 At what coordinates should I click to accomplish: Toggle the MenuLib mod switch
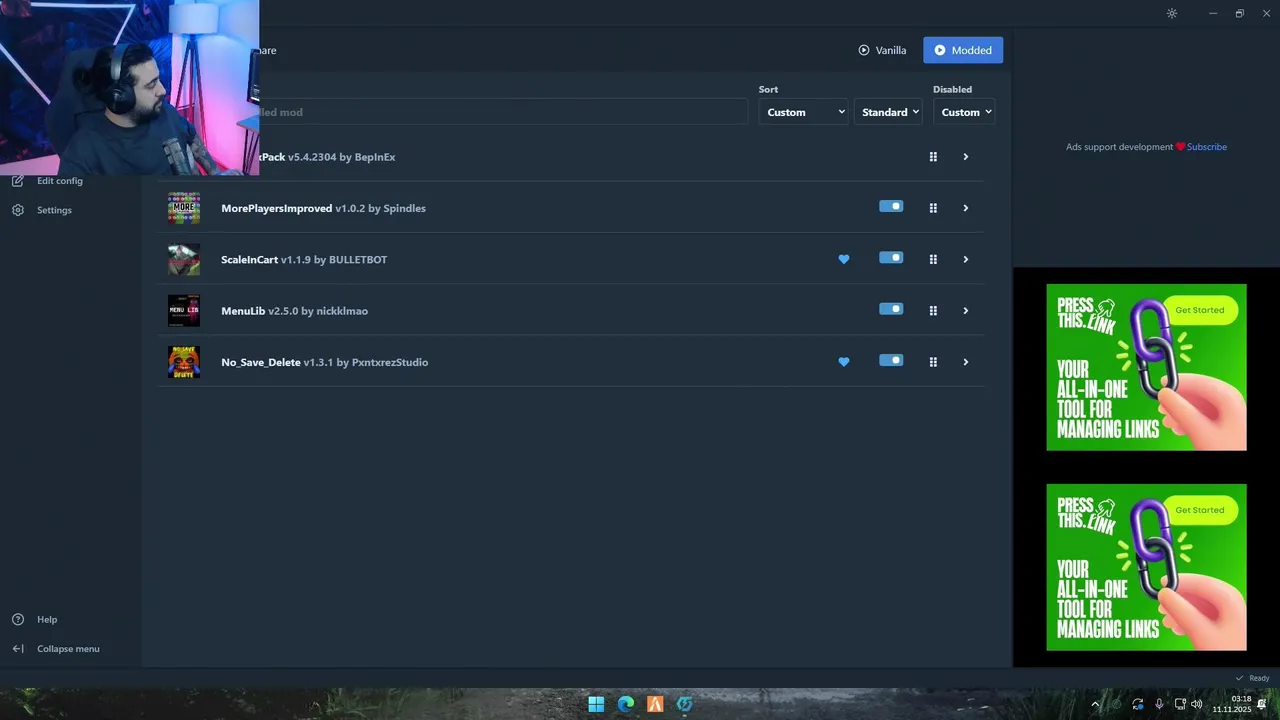(891, 309)
